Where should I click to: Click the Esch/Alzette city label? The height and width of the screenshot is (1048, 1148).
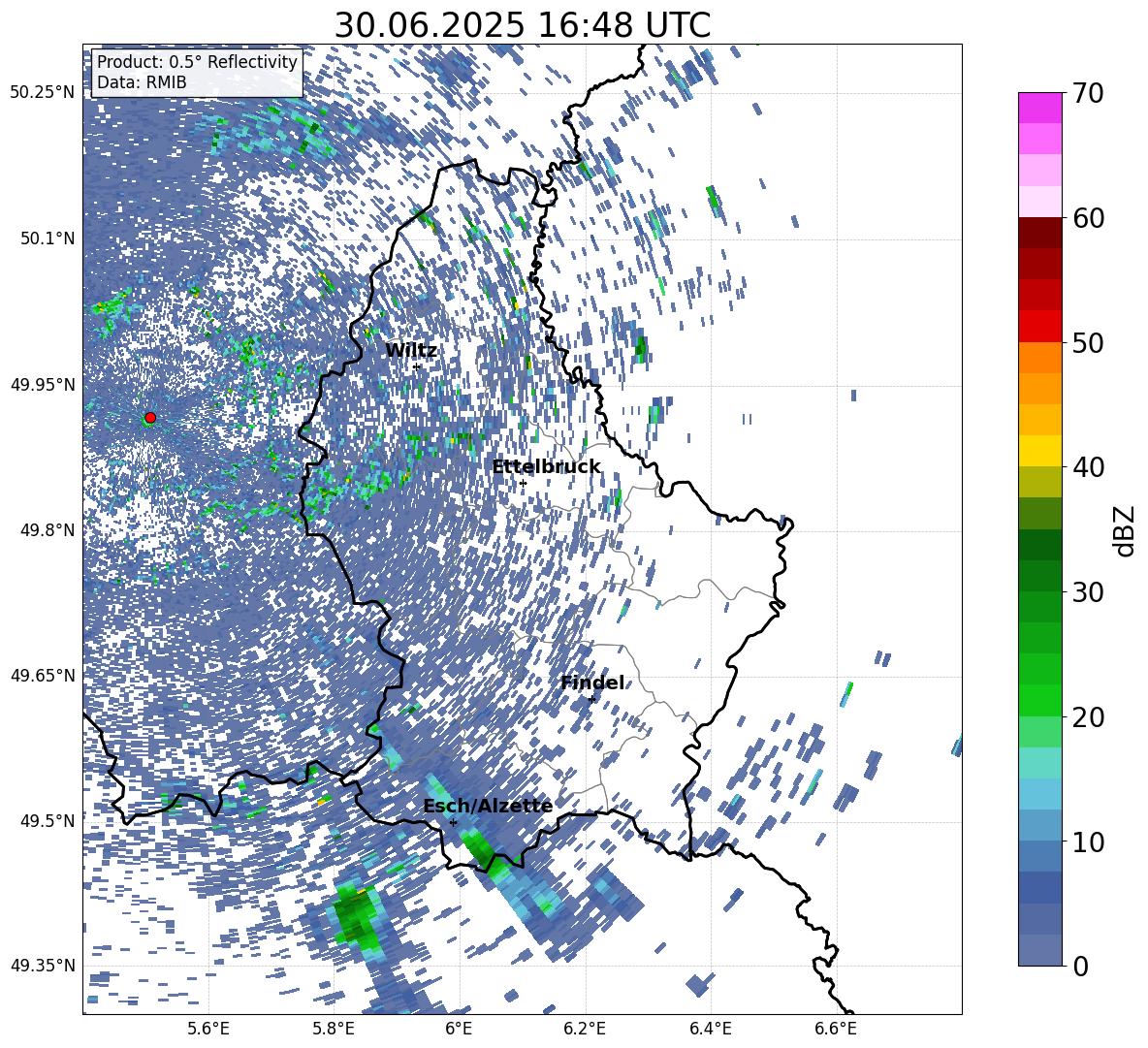(488, 807)
